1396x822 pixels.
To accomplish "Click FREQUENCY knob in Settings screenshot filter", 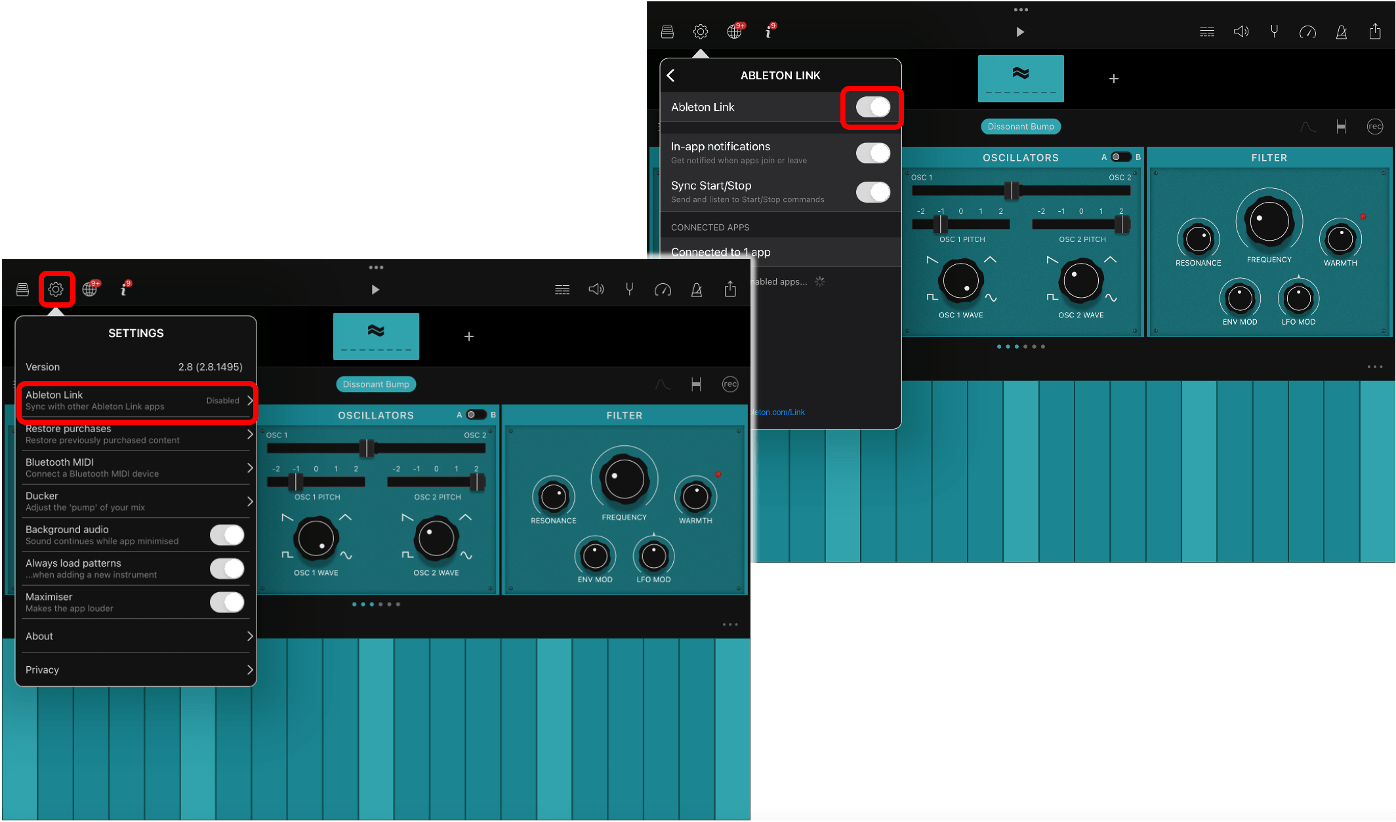I will [624, 479].
